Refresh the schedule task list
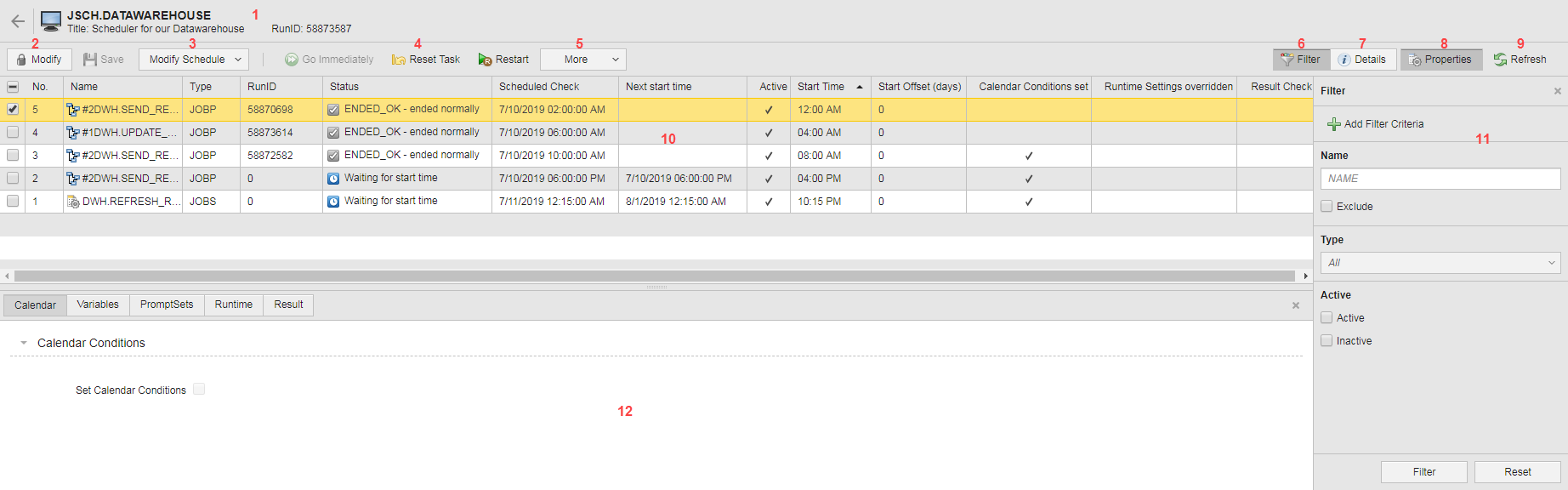1568x490 pixels. click(1520, 60)
